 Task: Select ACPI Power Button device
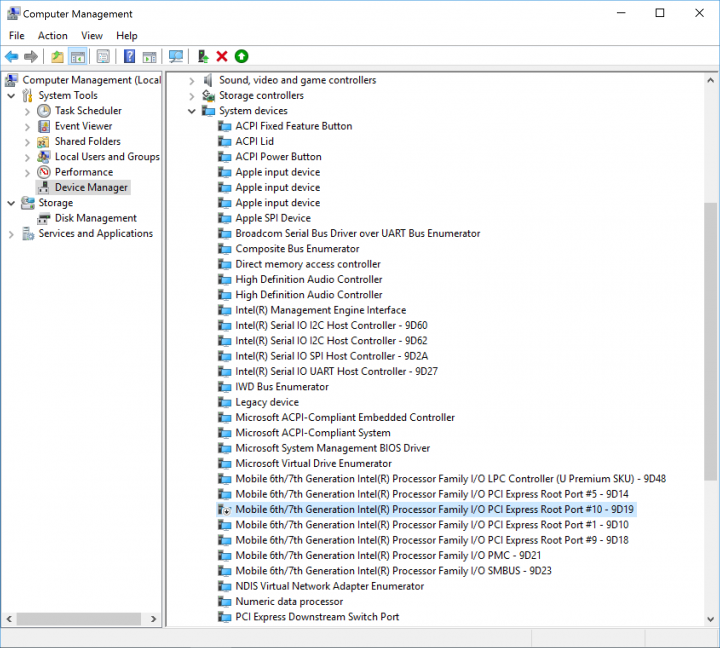278,157
